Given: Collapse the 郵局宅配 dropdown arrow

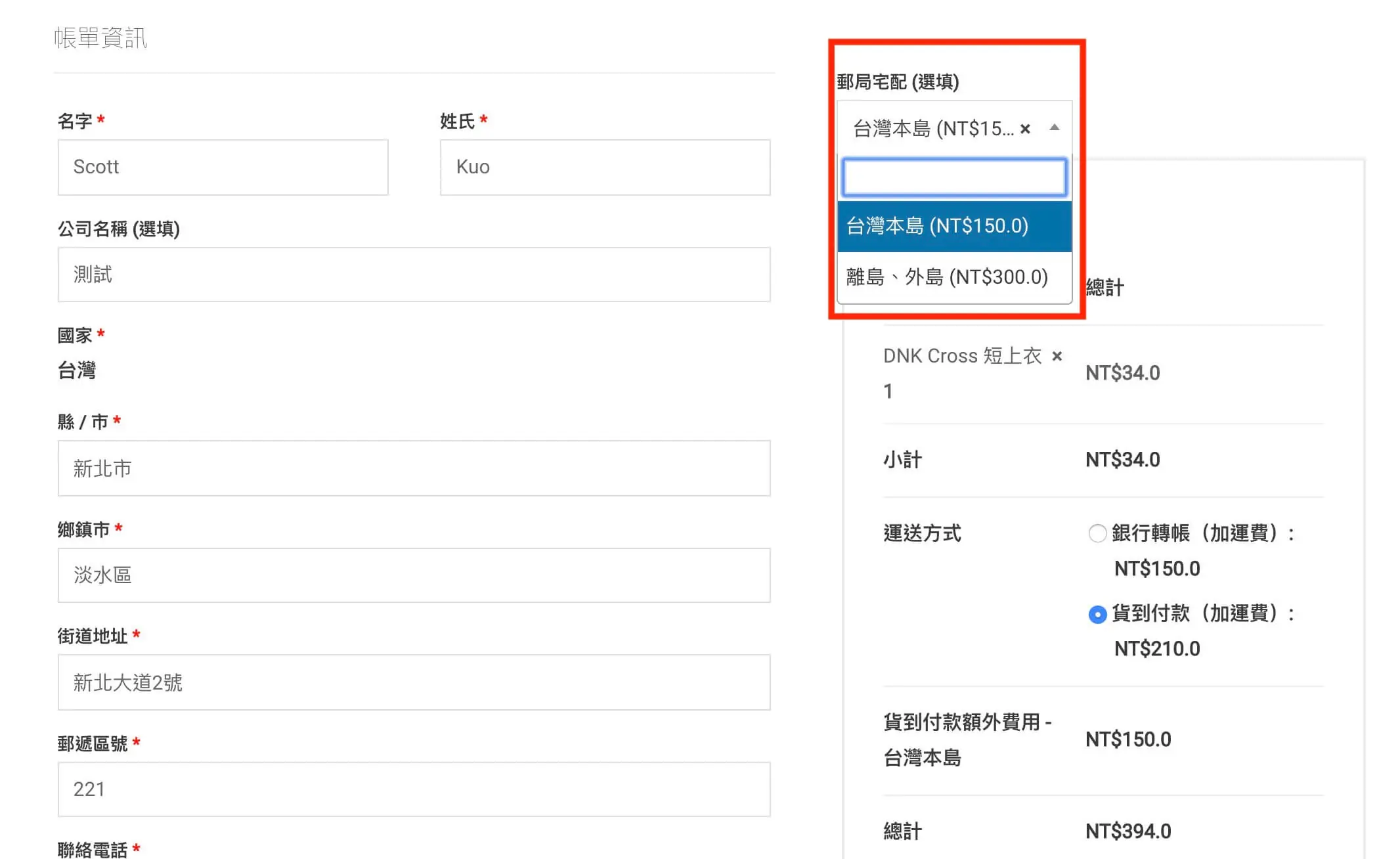Looking at the screenshot, I should coord(1055,127).
